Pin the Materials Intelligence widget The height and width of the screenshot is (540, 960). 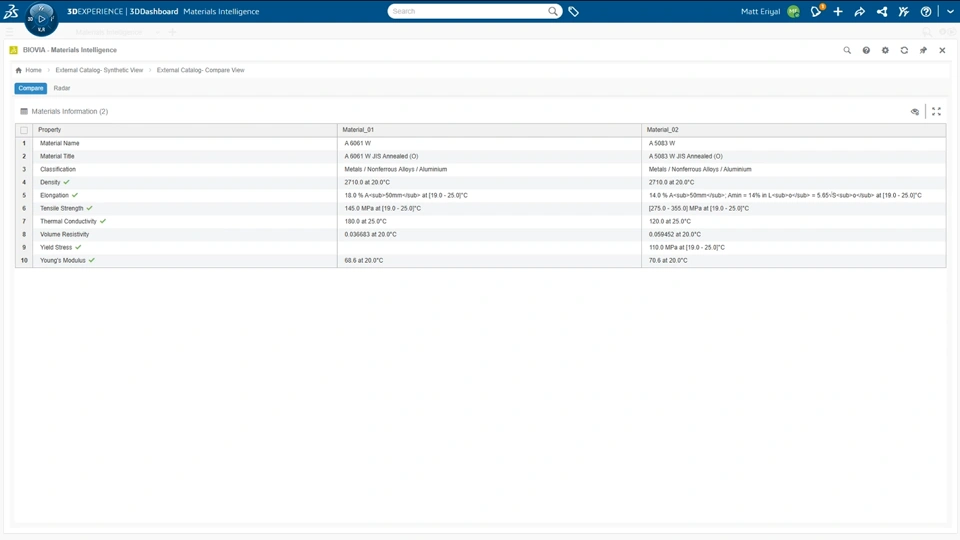pos(923,50)
